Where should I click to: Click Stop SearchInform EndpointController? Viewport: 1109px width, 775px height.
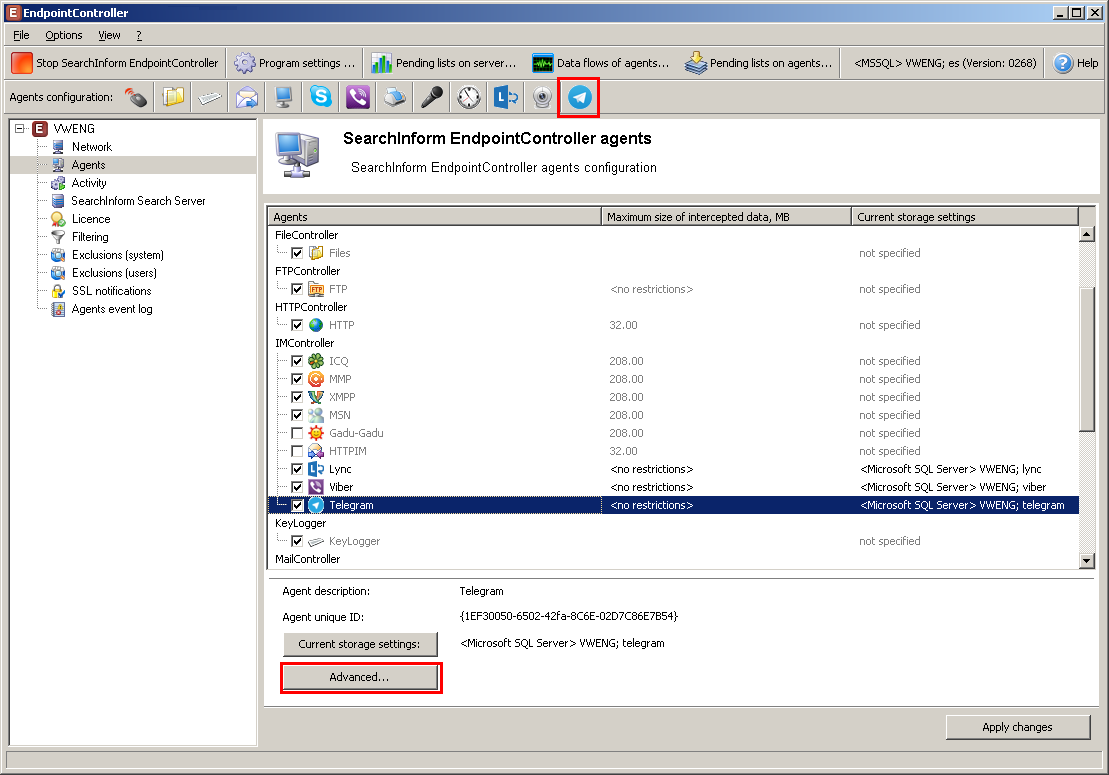tap(115, 63)
